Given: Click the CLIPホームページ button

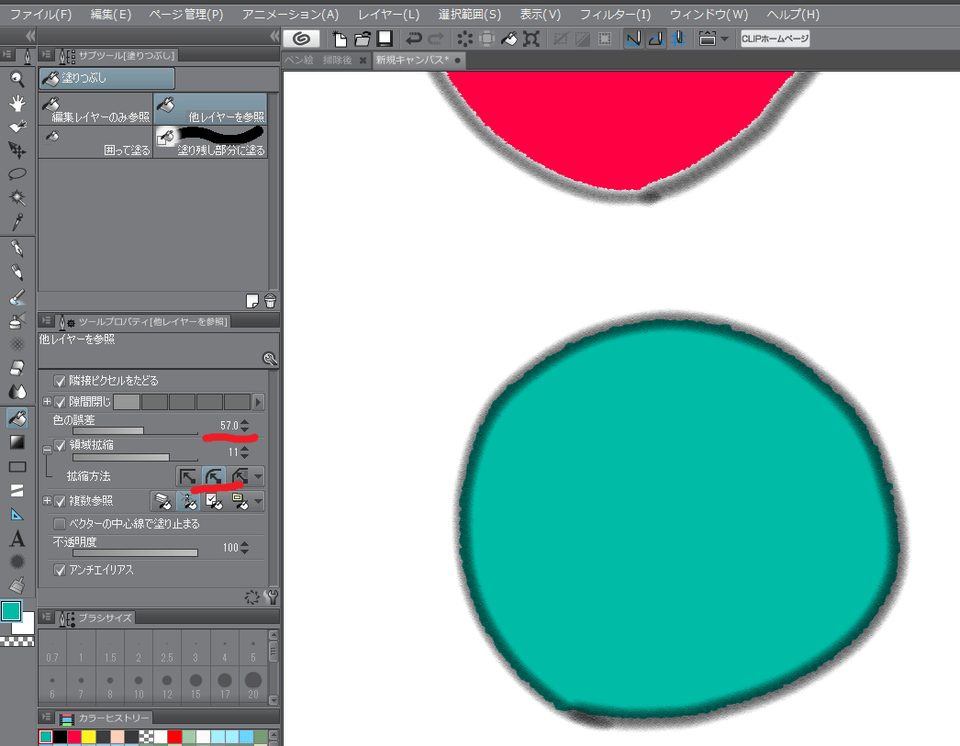Looking at the screenshot, I should click(775, 39).
